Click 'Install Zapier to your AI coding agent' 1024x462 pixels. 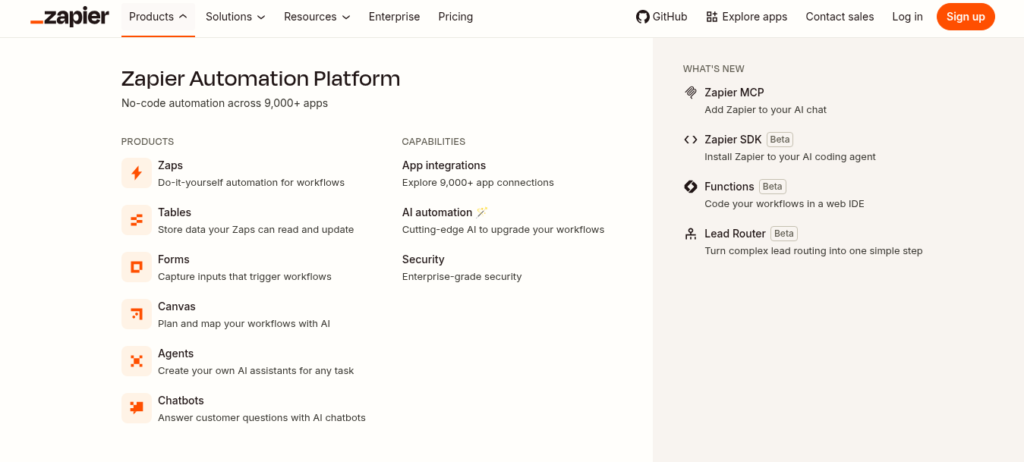(x=790, y=157)
